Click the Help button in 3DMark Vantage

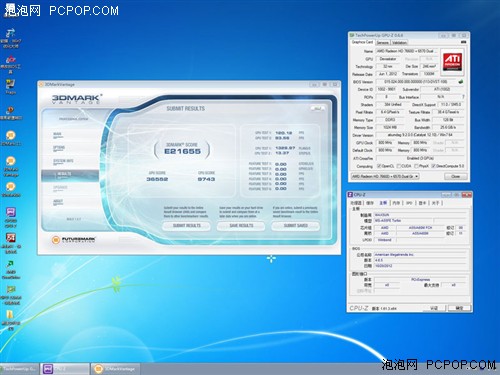click(x=318, y=109)
